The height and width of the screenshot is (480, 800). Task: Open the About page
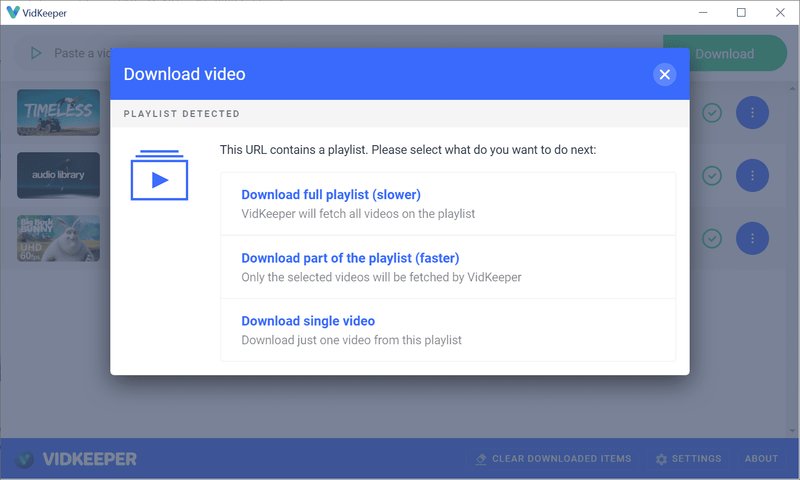761,459
